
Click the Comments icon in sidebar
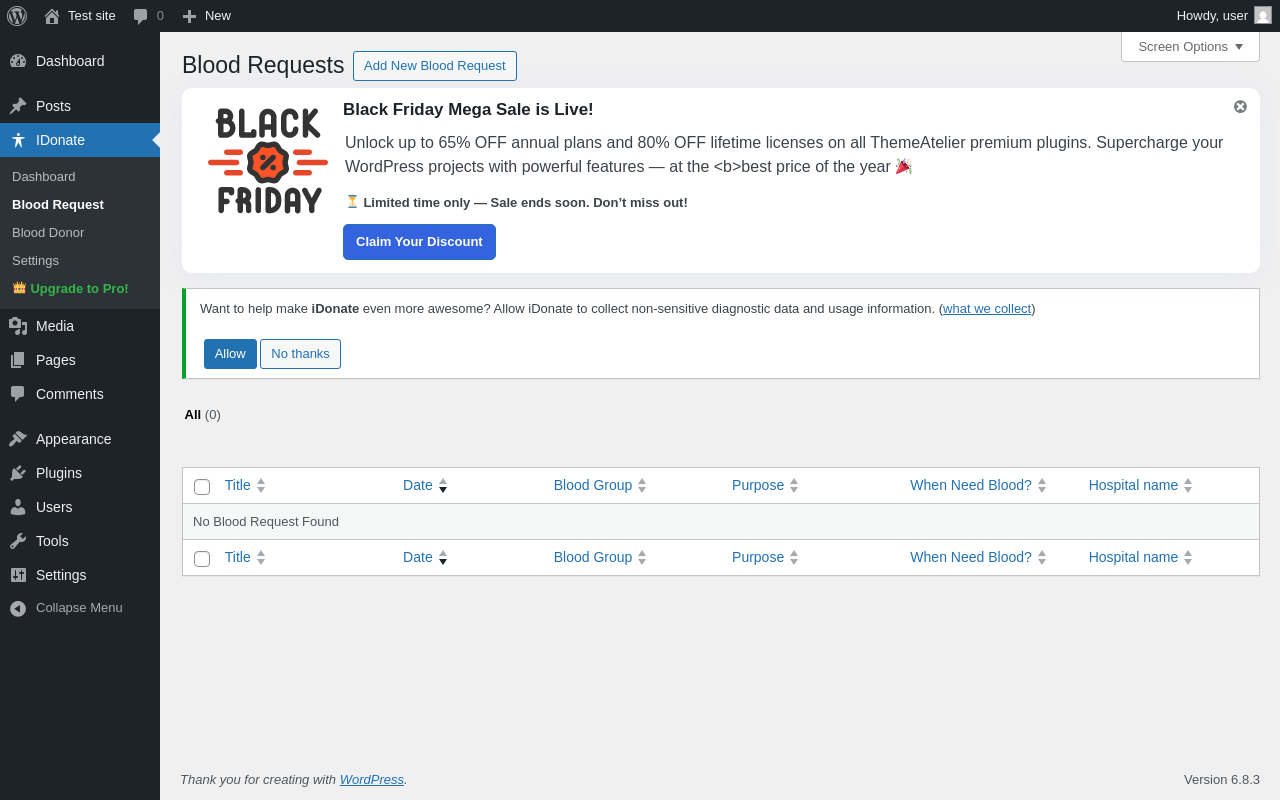pos(18,394)
